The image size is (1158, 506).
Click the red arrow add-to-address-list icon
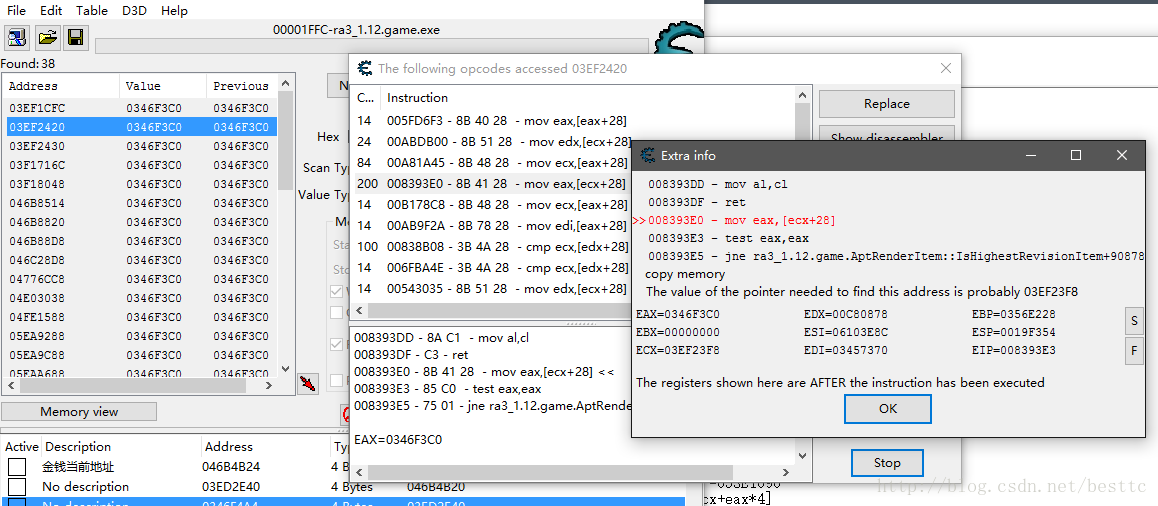(x=308, y=383)
